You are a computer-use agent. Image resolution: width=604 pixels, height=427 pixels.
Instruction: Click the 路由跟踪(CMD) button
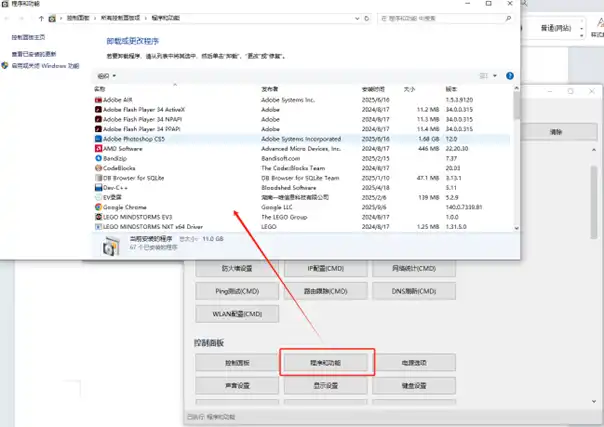(325, 291)
